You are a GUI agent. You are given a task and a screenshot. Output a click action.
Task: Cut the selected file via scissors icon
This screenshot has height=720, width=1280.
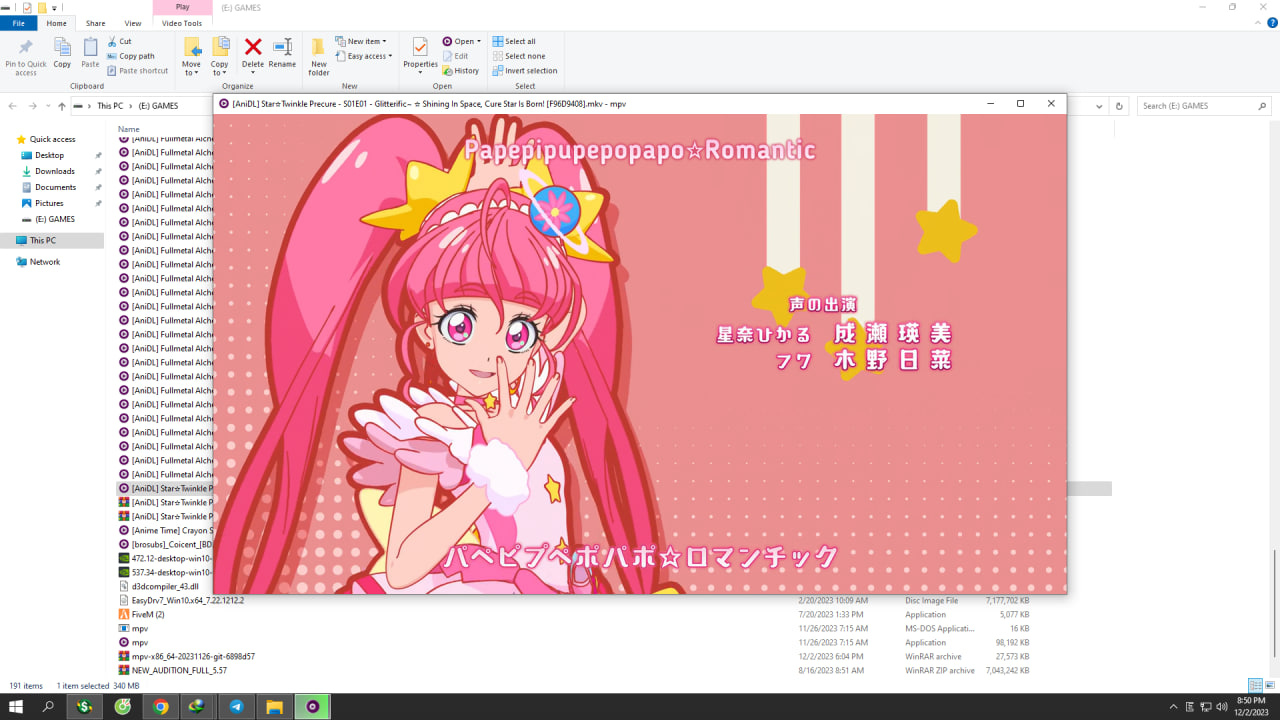pos(119,42)
